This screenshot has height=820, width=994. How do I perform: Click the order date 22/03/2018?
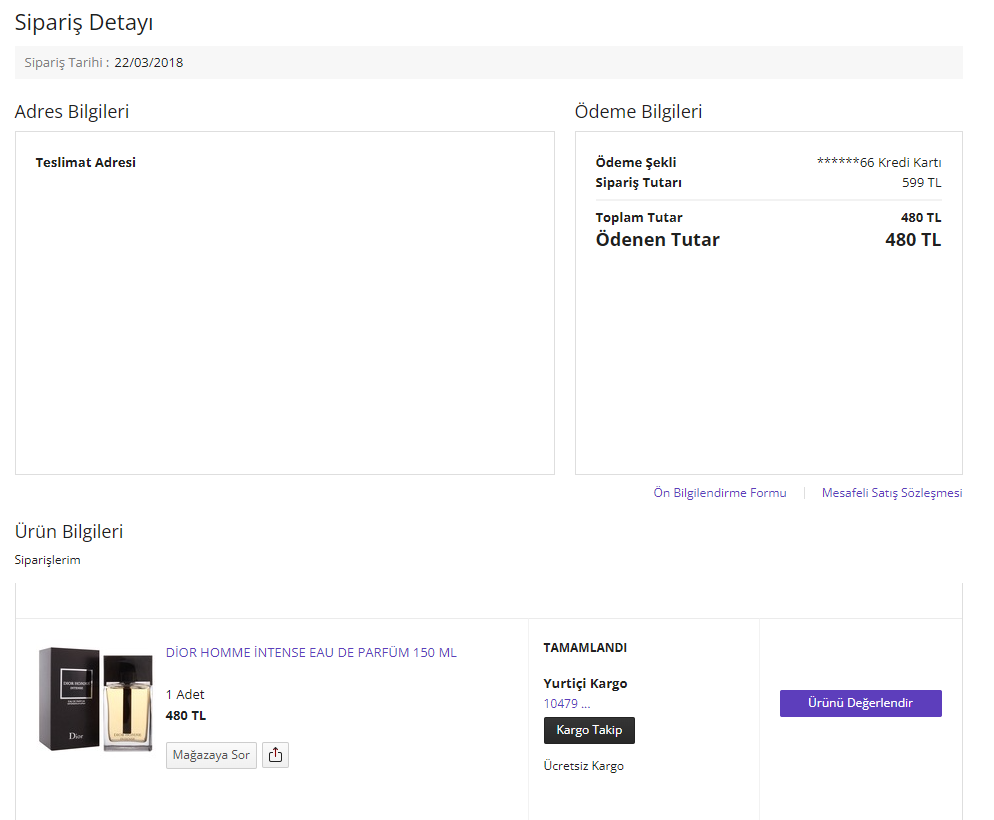click(148, 62)
